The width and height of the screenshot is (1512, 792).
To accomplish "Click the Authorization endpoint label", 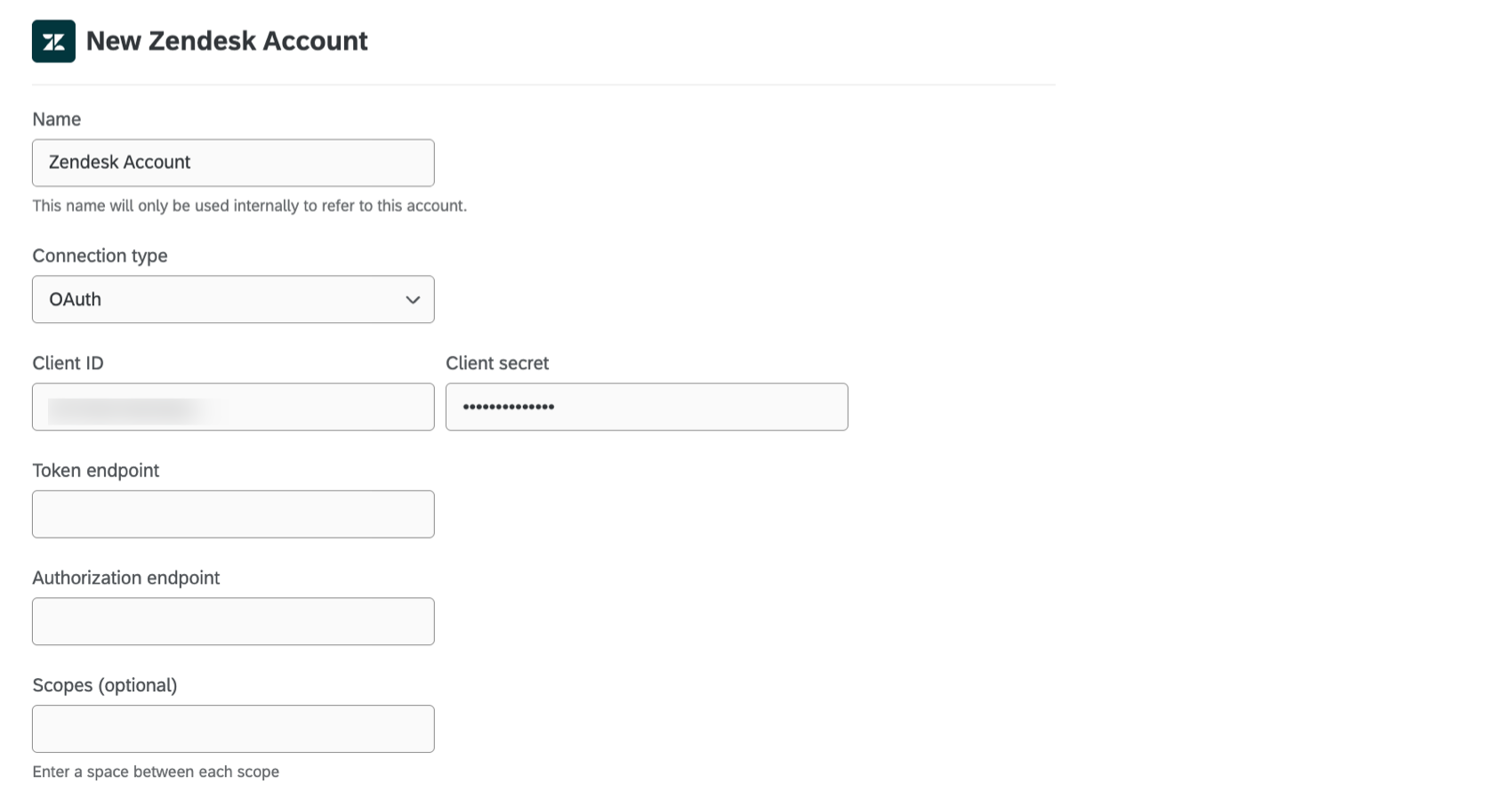I will (125, 578).
